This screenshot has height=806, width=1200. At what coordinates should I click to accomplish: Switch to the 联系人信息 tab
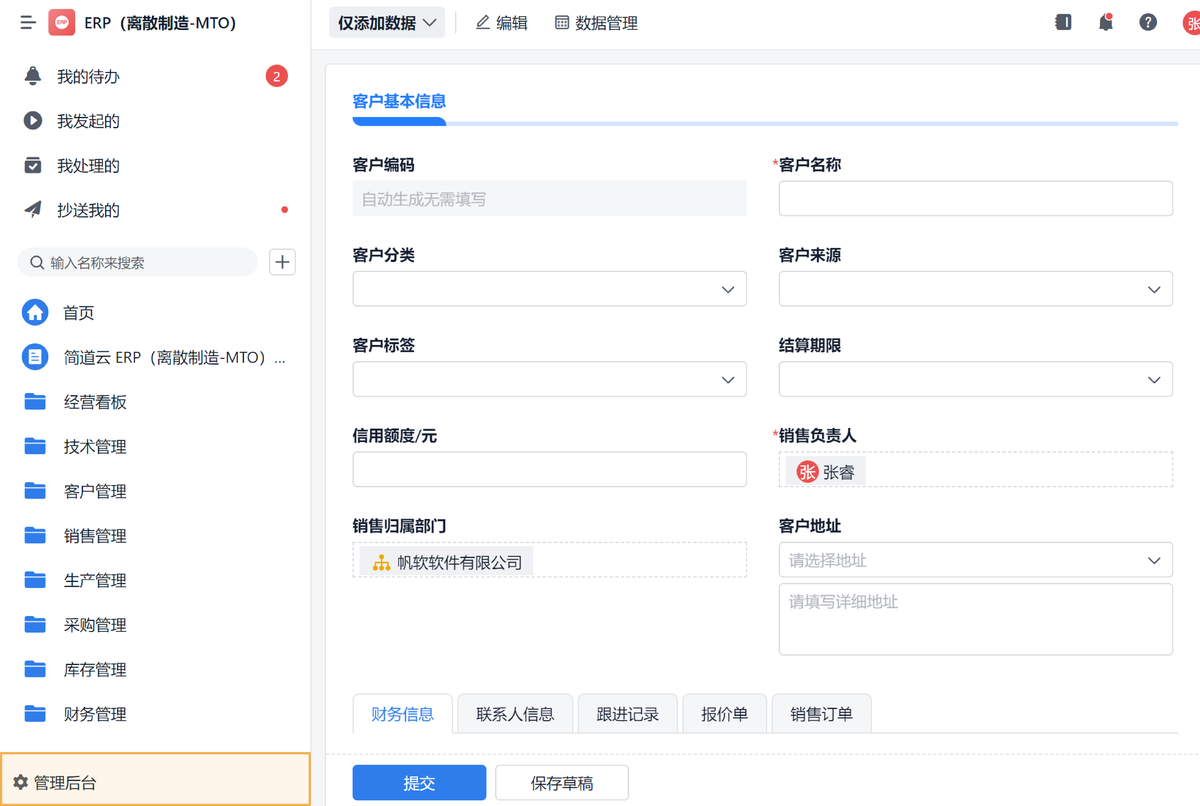[x=515, y=714]
